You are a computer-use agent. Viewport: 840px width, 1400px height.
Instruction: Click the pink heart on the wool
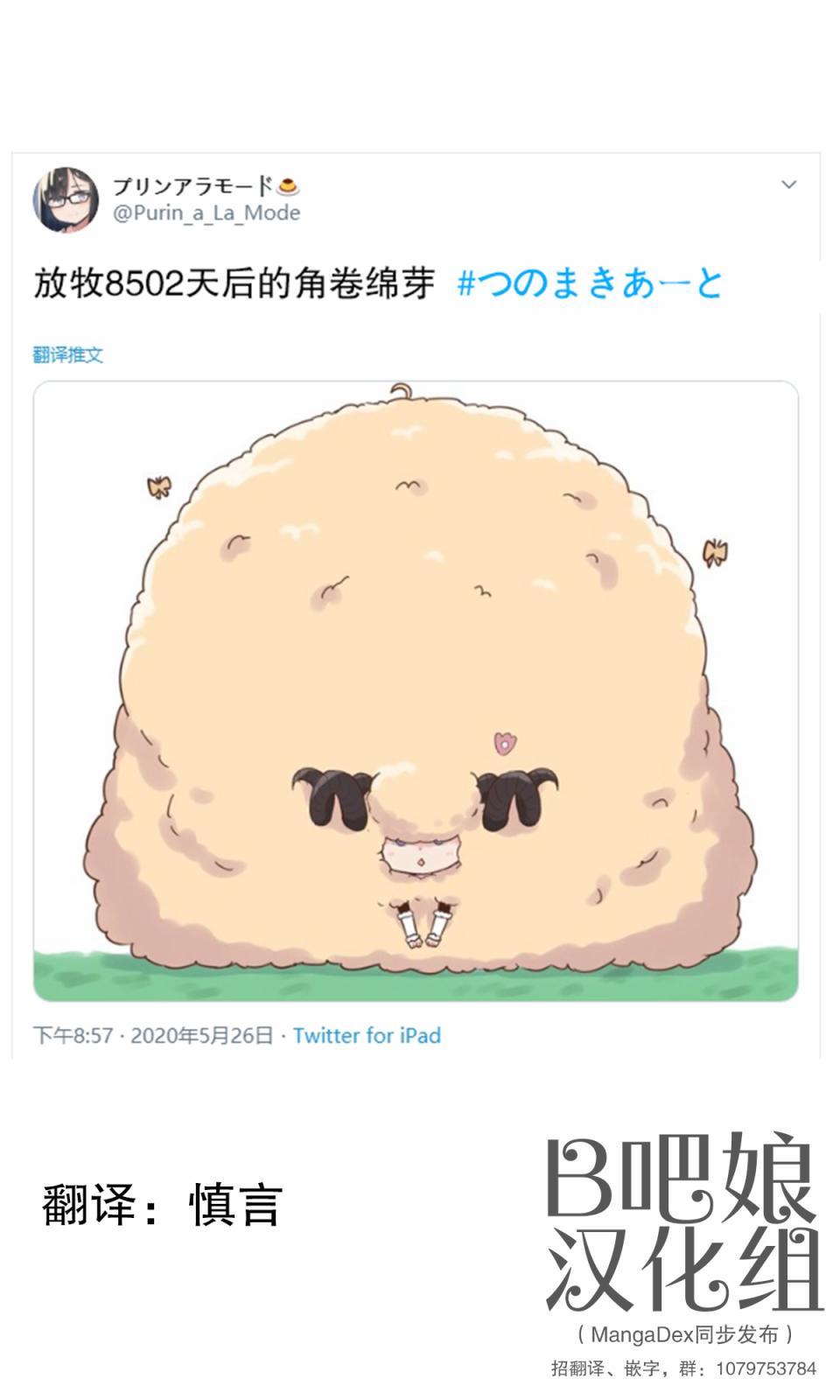coord(505,744)
